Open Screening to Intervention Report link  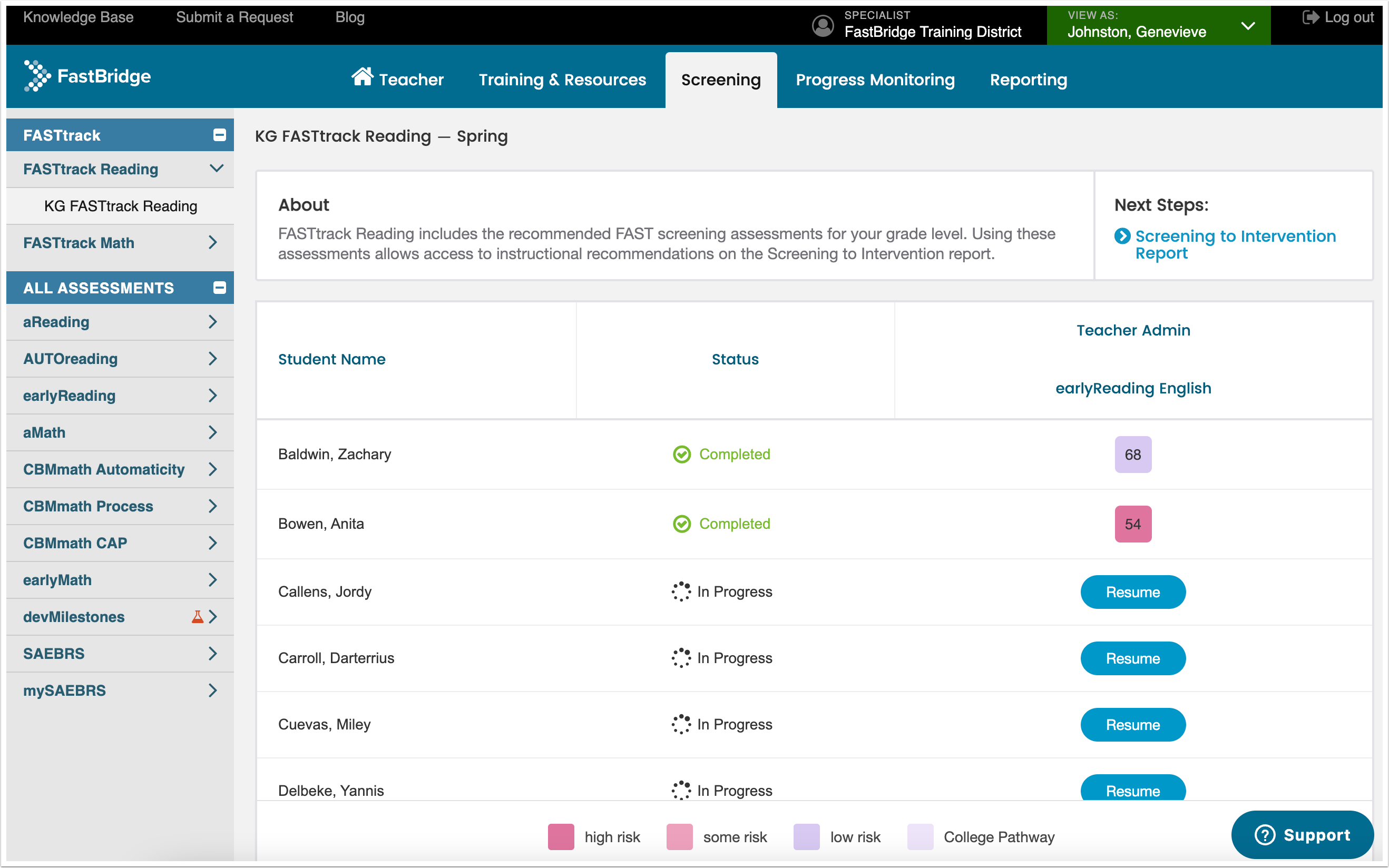[1235, 244]
